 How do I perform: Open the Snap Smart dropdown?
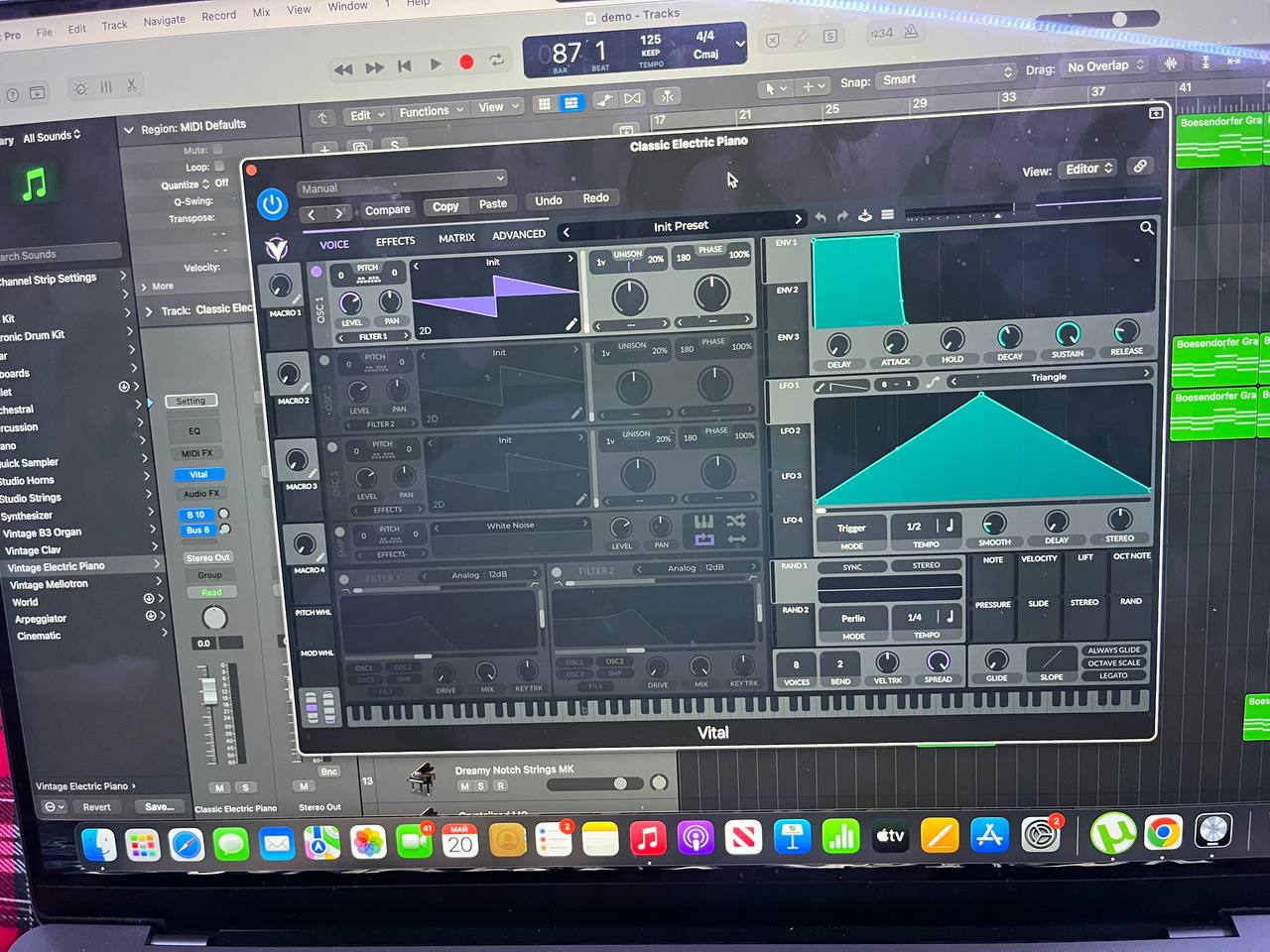coord(946,77)
